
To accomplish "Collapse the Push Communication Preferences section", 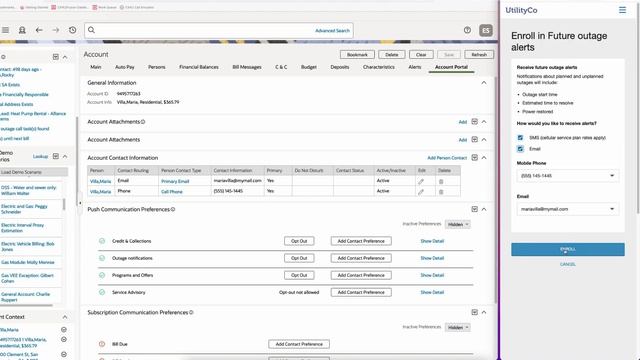I will pos(484,209).
